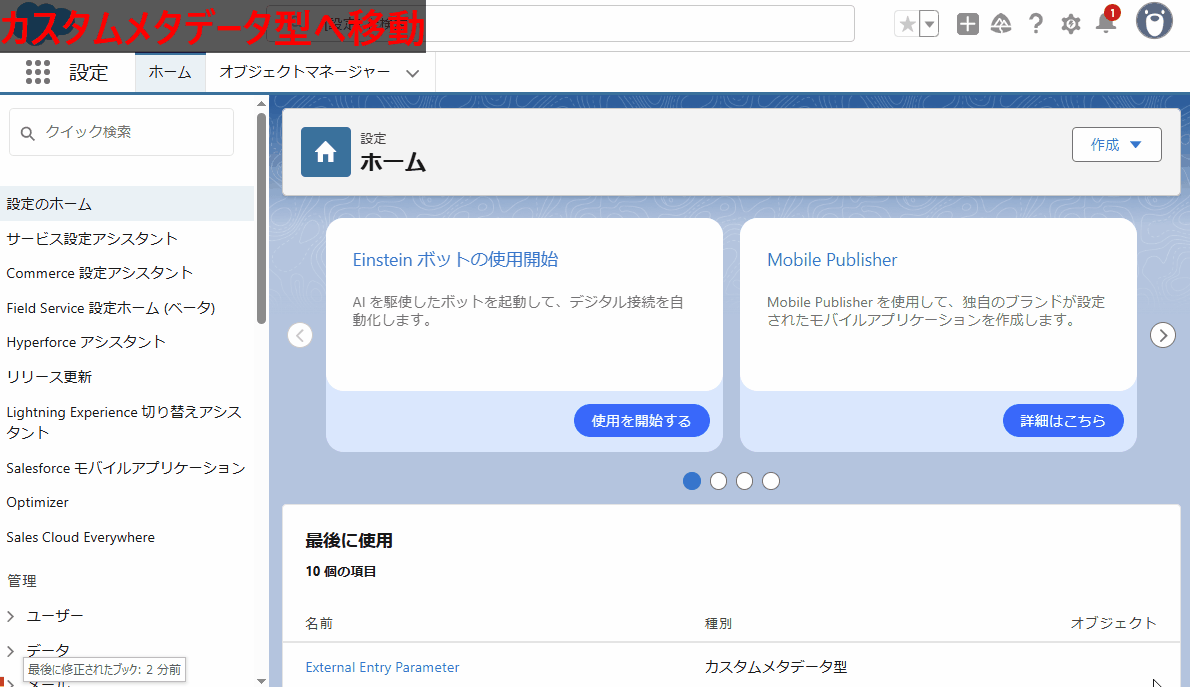Open the notifications bell
This screenshot has height=687, width=1190.
[x=1107, y=23]
